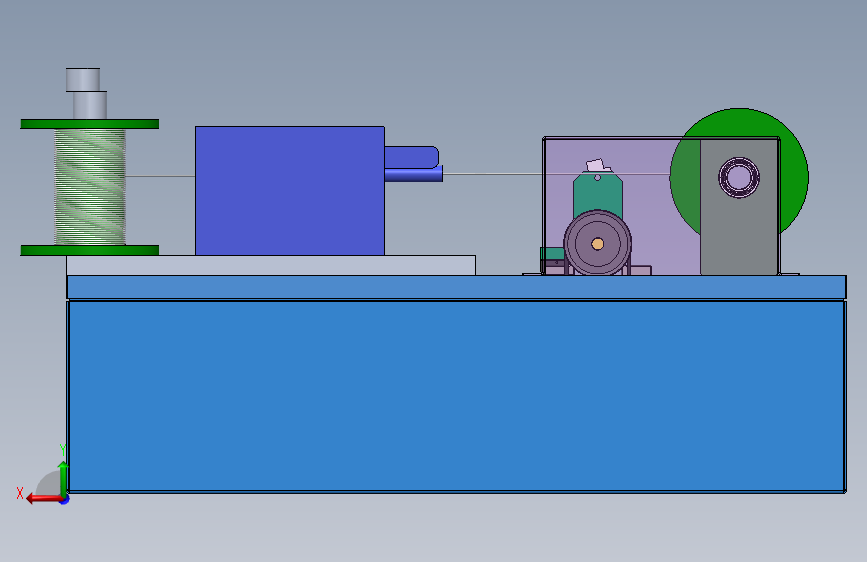This screenshot has width=867, height=562.
Task: Click the blue Z axis dot at triad origin
Action: 65,499
